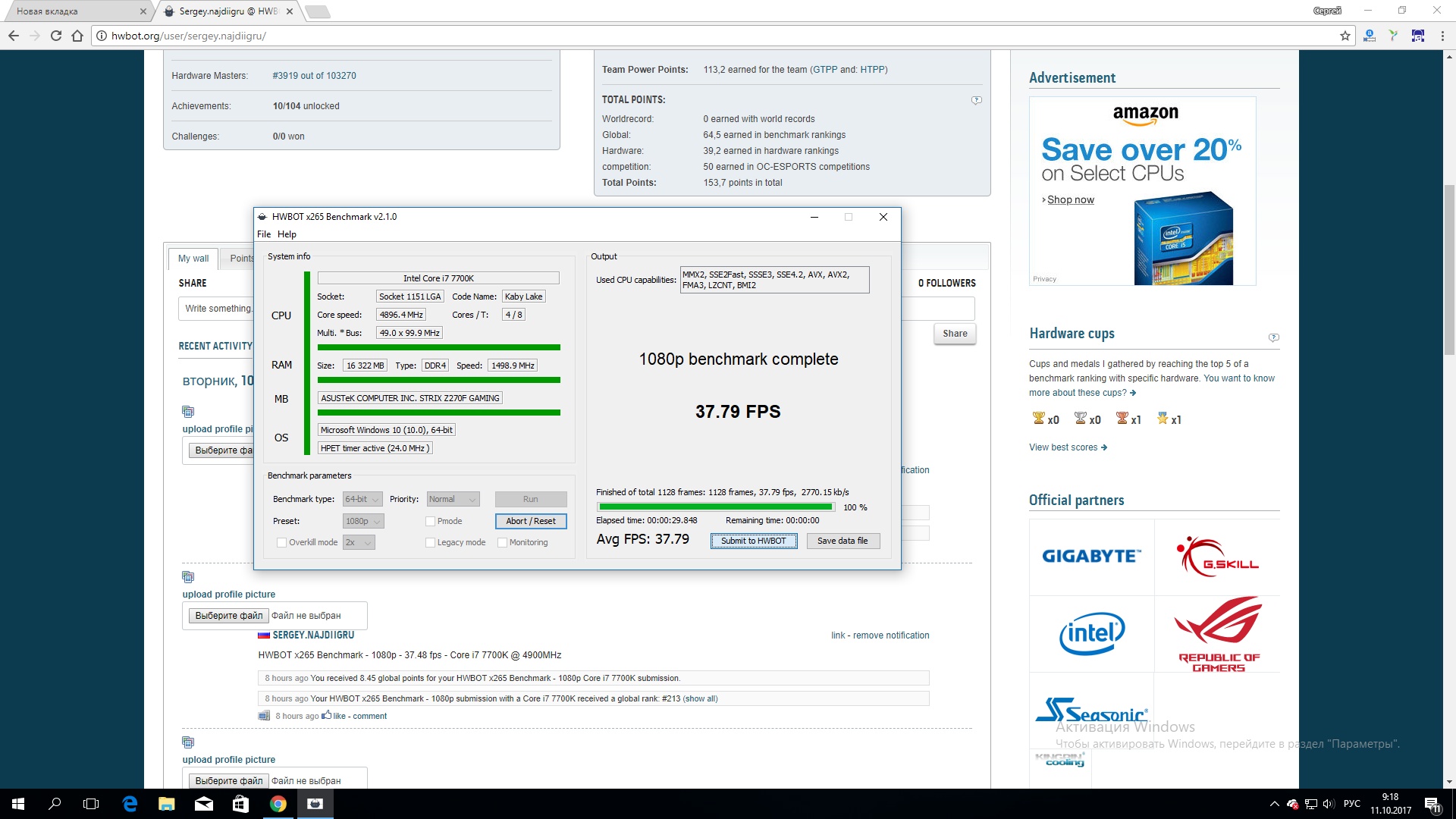The image size is (1456, 819).
Task: Open a new browser tab
Action: pyautogui.click(x=317, y=11)
